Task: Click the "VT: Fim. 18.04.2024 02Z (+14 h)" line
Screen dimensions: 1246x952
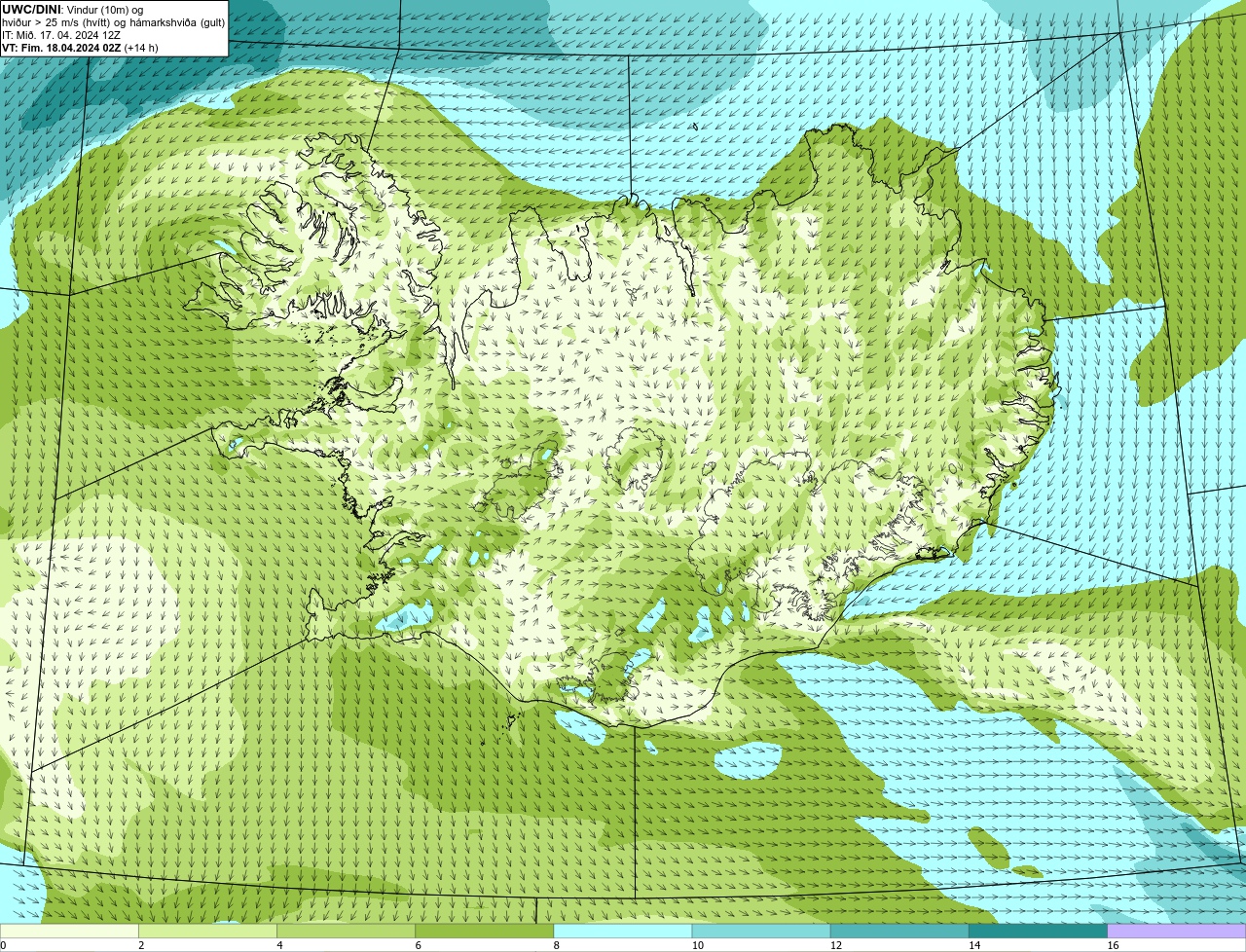Action: [80, 48]
